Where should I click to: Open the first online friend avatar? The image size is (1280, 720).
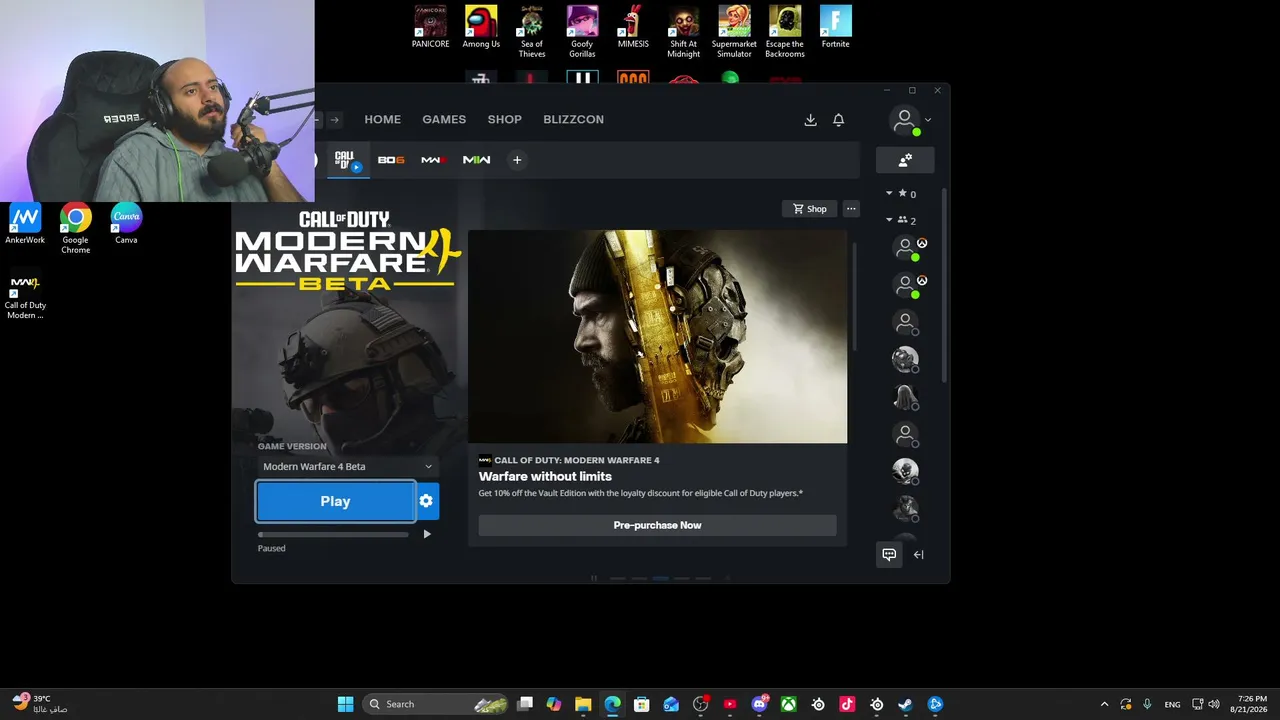coord(906,247)
